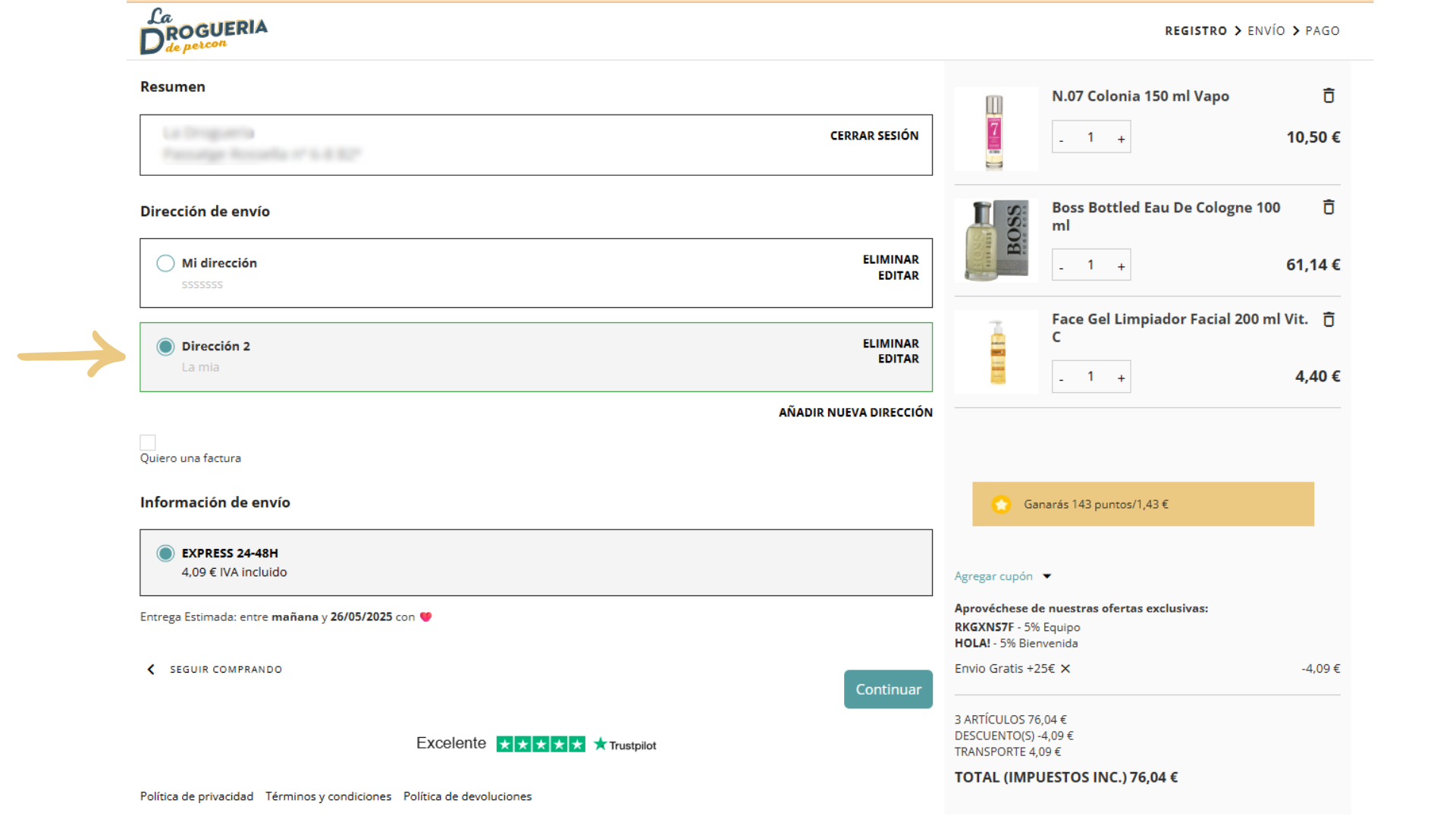This screenshot has width=1456, height=819.
Task: Increase N.07 Colonia quantity with plus
Action: 1121,138
